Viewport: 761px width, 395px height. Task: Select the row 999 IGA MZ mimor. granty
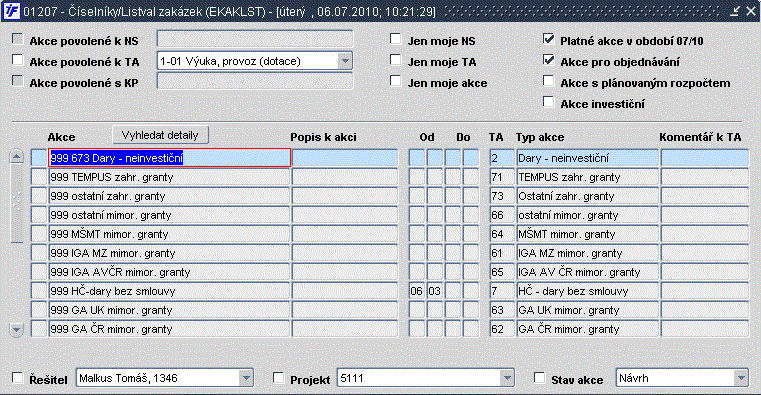point(169,253)
